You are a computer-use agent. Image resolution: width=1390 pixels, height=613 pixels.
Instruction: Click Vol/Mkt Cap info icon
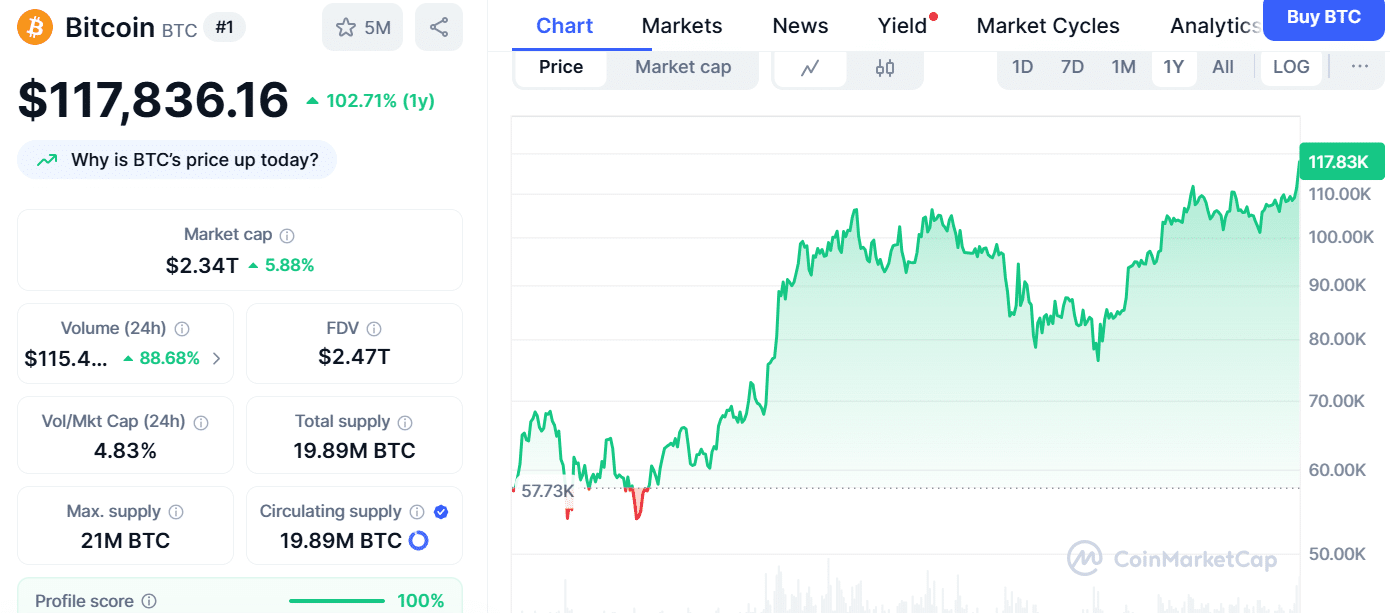coord(201,422)
